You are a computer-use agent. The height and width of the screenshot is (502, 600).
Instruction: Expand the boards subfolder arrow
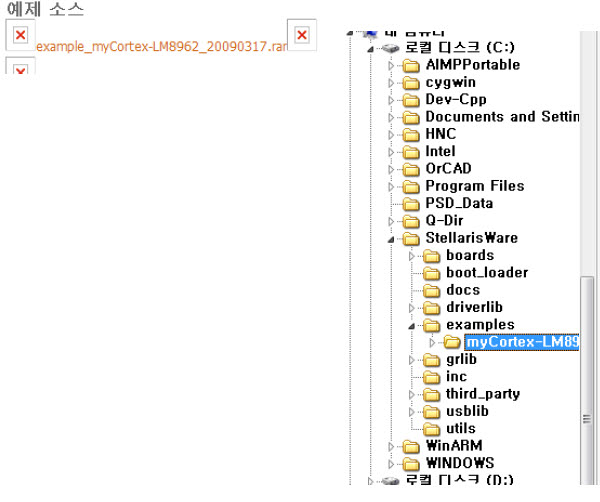click(x=411, y=256)
